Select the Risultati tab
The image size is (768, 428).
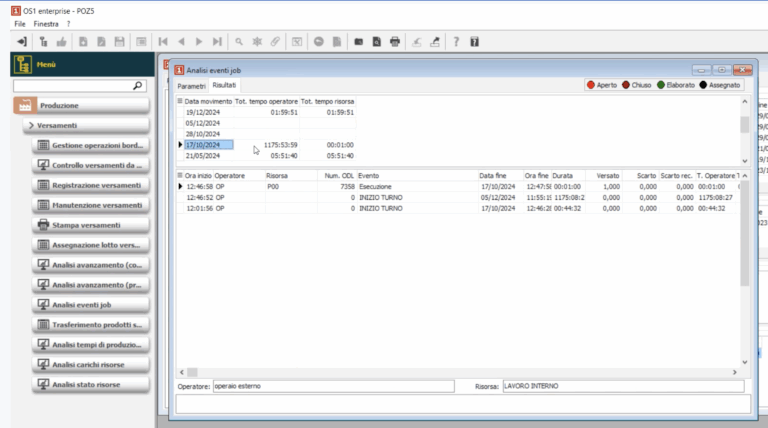[x=224, y=85]
